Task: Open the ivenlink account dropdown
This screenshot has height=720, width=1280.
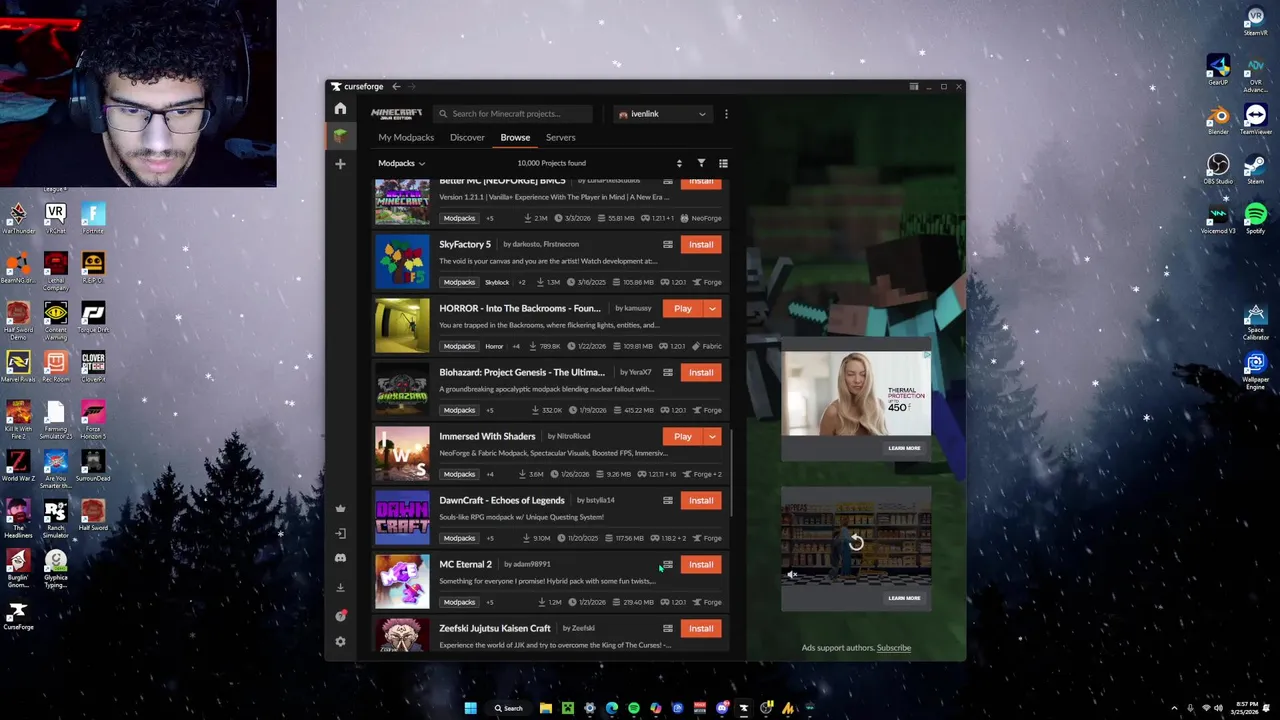Action: tap(662, 114)
